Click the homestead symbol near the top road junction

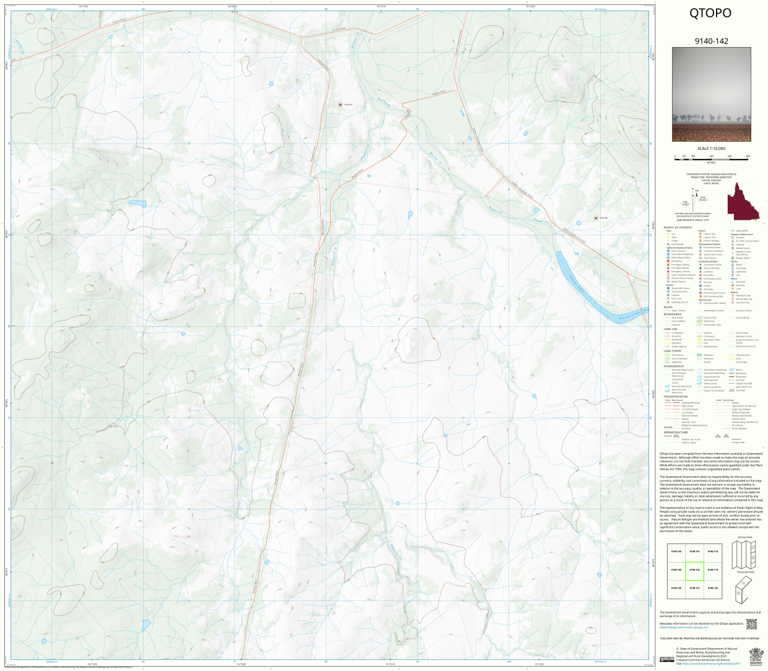pos(341,104)
